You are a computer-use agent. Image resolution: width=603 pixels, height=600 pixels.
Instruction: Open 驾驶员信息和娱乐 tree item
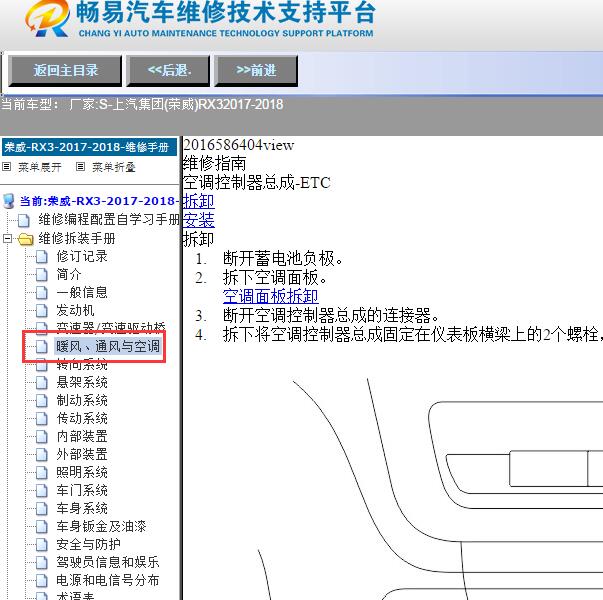pyautogui.click(x=108, y=562)
